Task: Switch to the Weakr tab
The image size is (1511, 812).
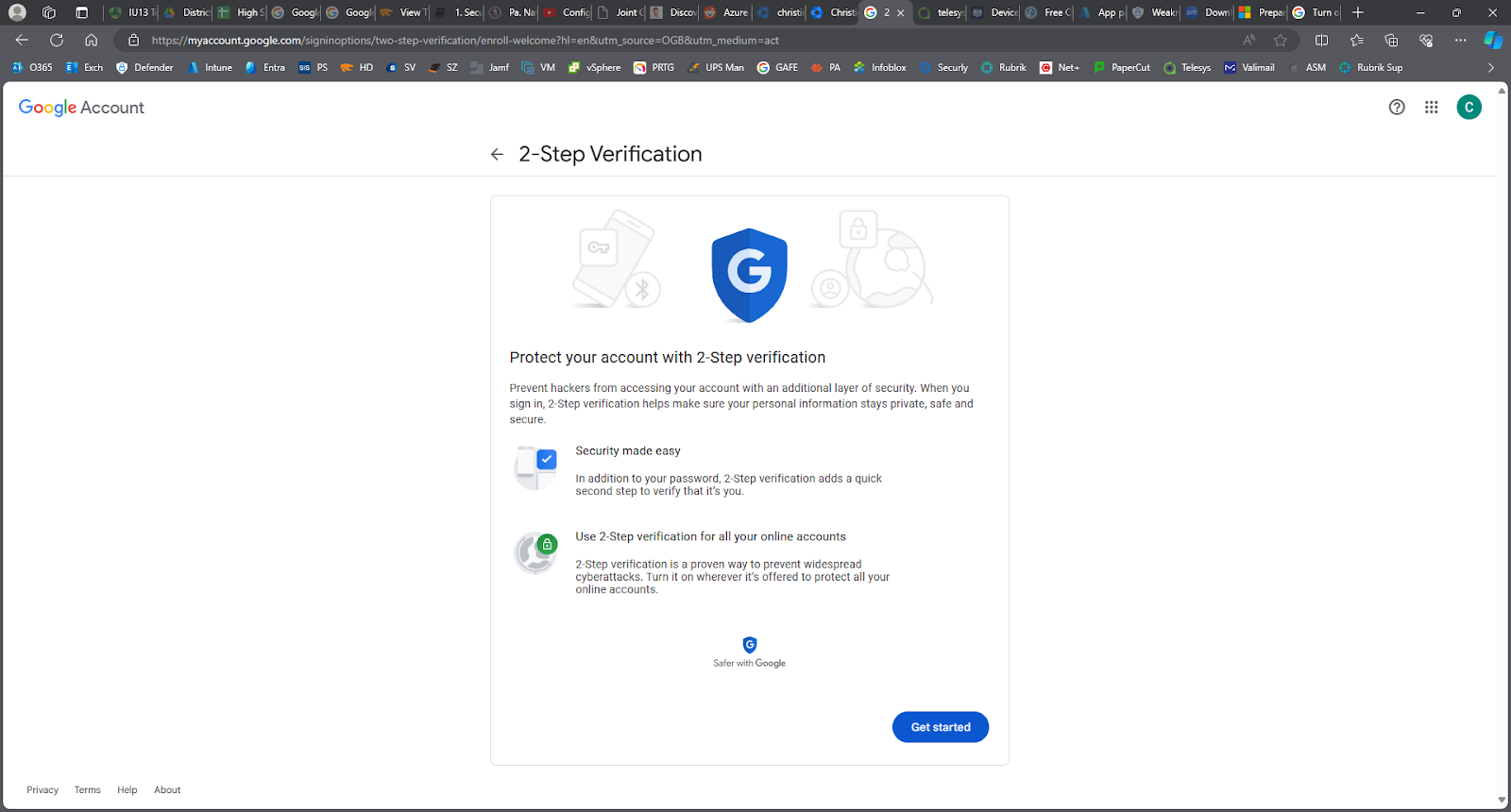Action: pyautogui.click(x=1155, y=12)
